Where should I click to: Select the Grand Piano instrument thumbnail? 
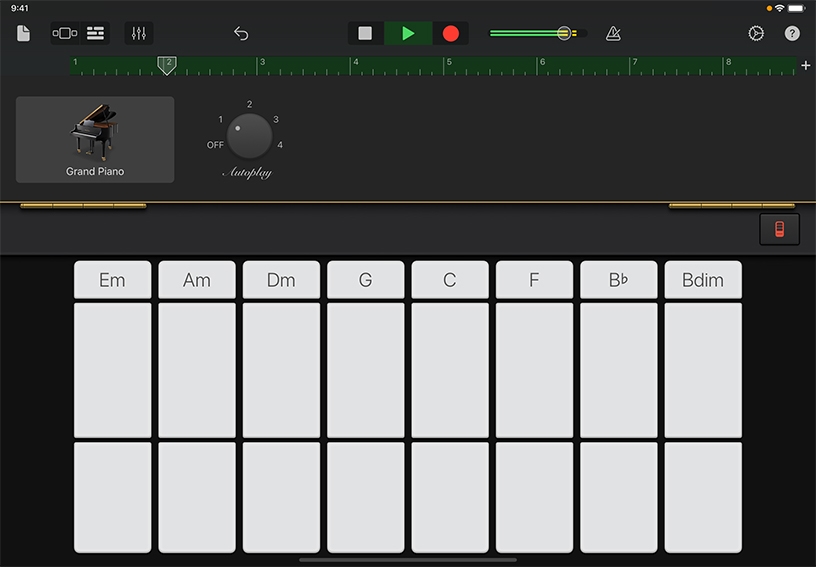pos(95,139)
